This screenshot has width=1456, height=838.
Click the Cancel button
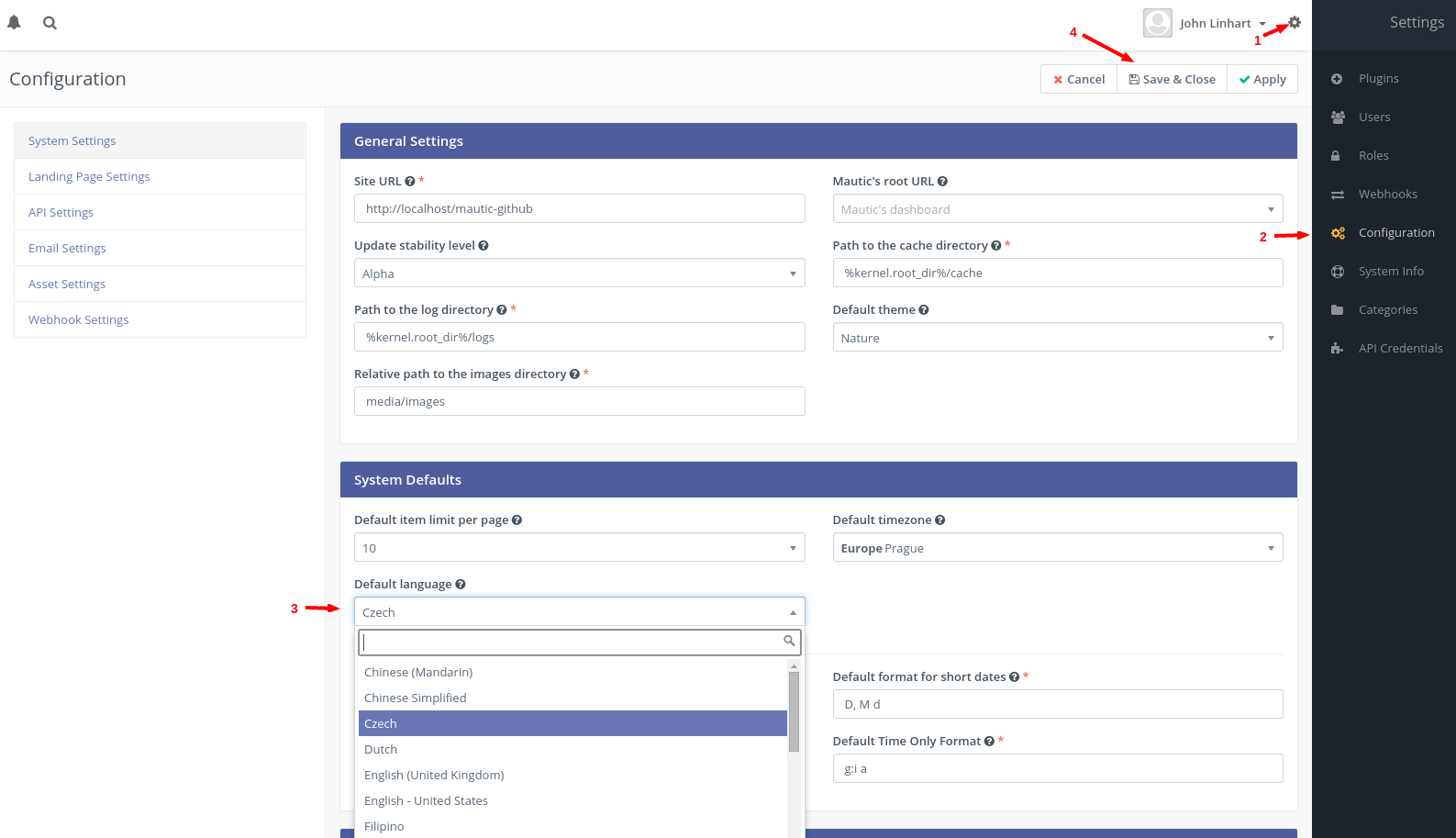pos(1079,79)
